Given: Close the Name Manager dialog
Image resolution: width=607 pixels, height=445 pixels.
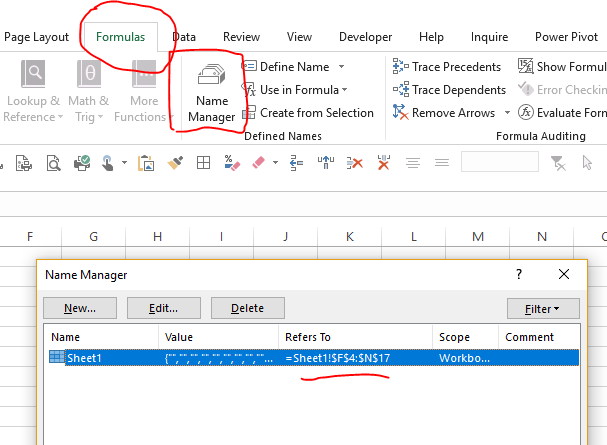Looking at the screenshot, I should [564, 274].
